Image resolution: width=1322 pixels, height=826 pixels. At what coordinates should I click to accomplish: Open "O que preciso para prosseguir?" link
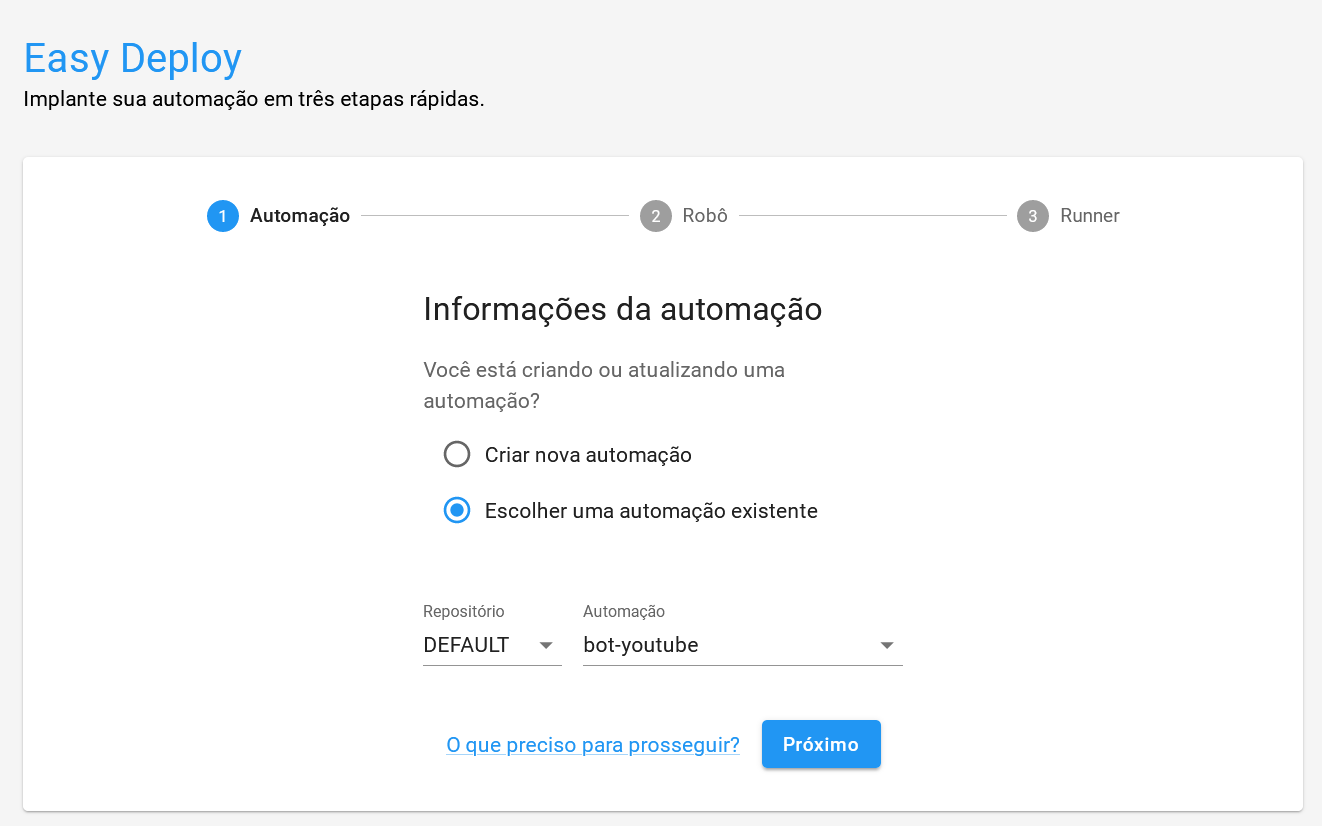(593, 745)
